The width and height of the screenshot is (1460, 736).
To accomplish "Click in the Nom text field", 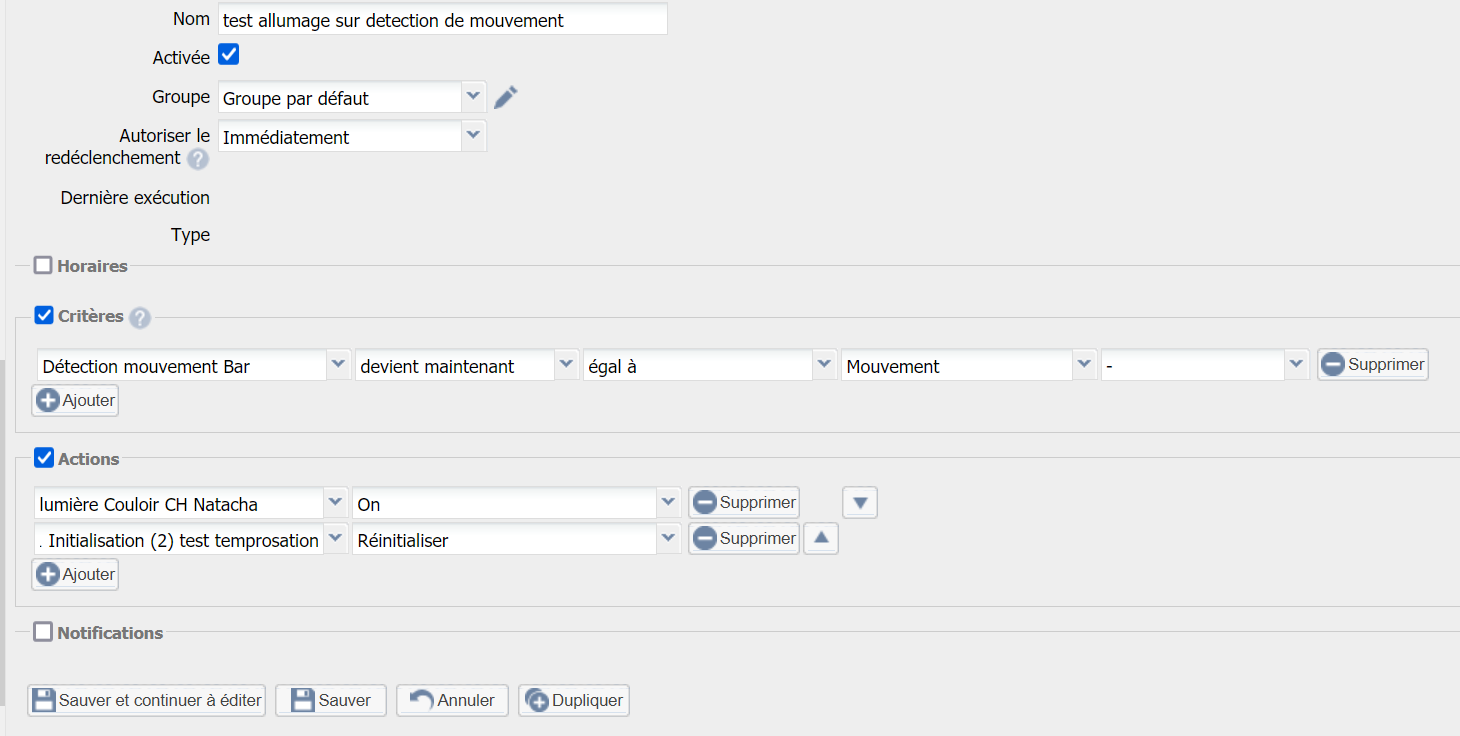I will click(x=442, y=19).
